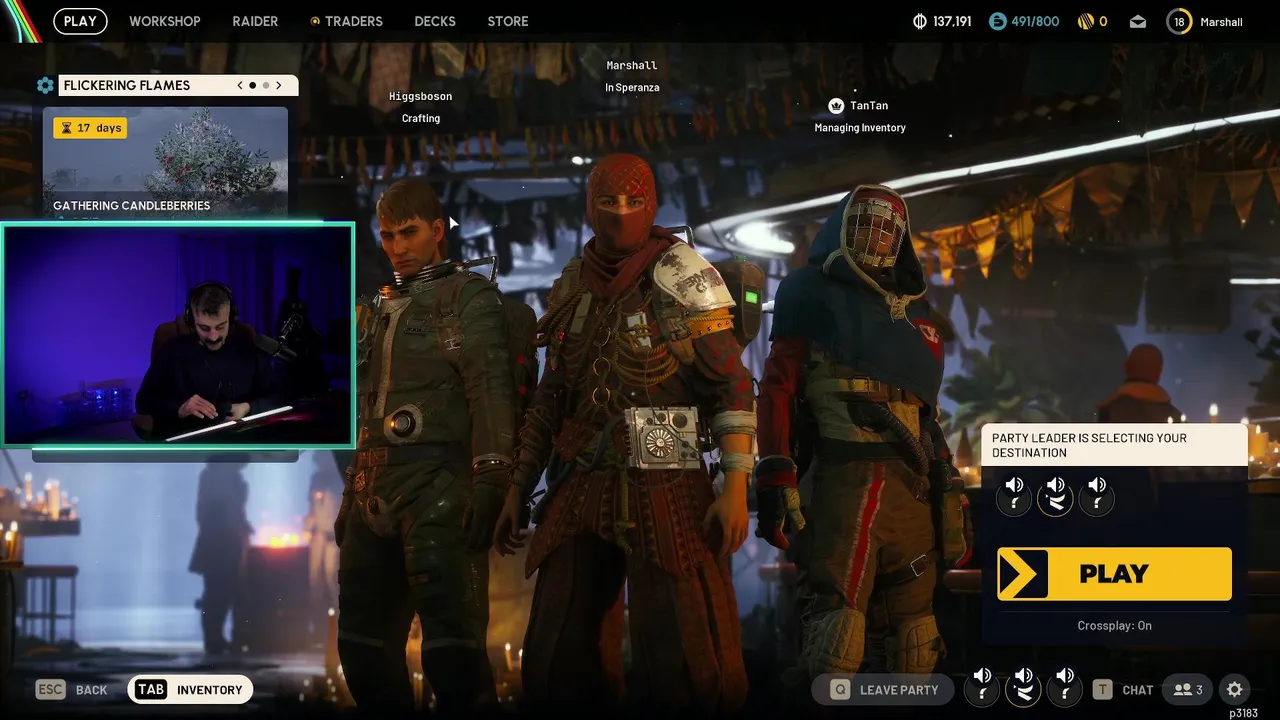1280x720 pixels.
Task: Select the second event page dot
Action: tap(266, 85)
